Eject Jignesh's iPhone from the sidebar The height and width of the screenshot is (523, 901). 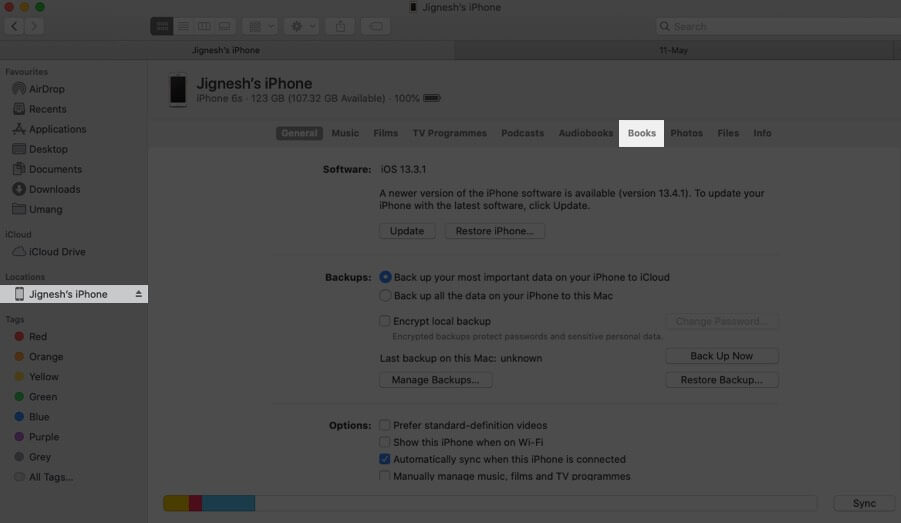(x=138, y=294)
